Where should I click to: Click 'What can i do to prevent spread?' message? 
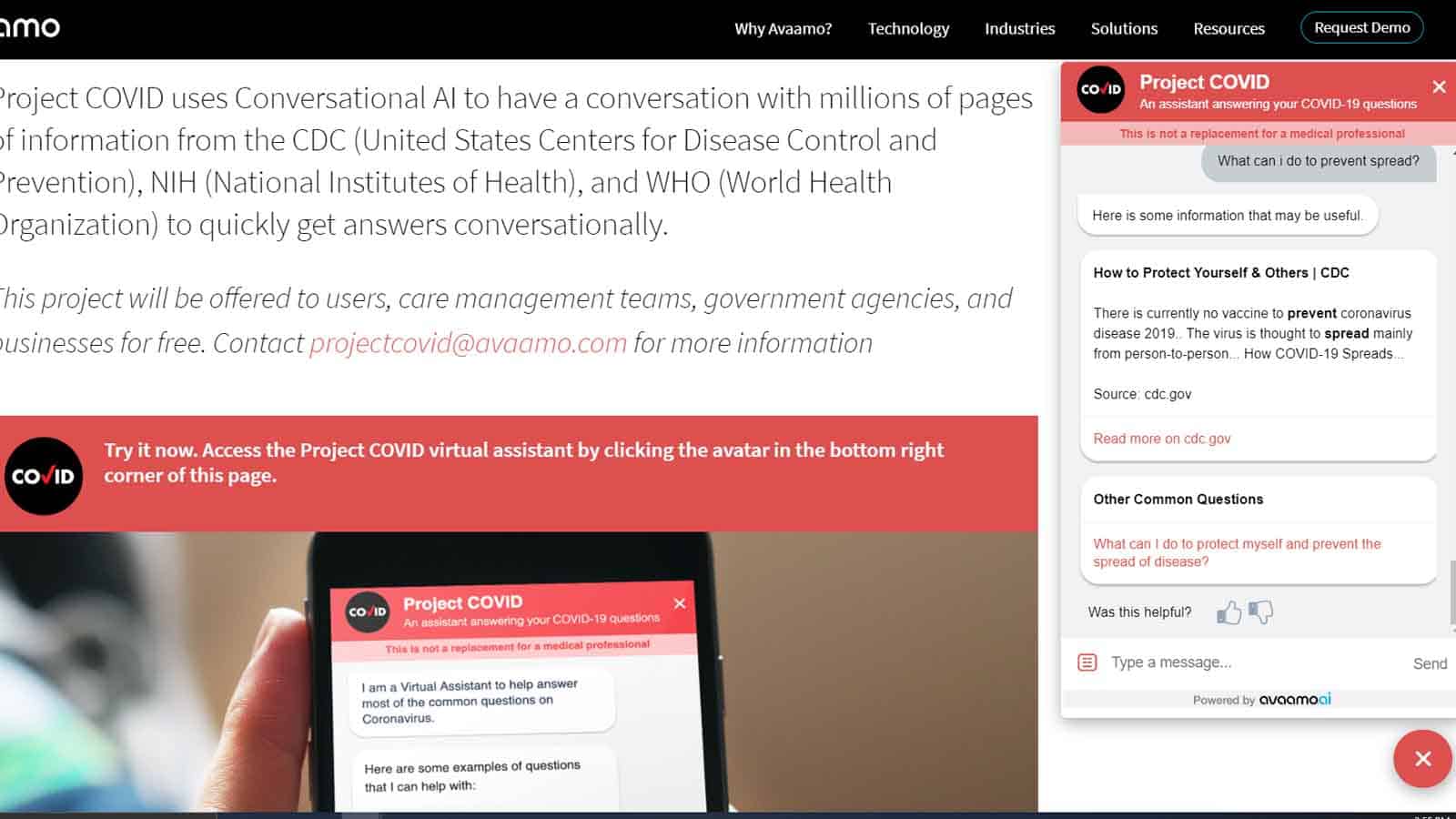[x=1319, y=161]
